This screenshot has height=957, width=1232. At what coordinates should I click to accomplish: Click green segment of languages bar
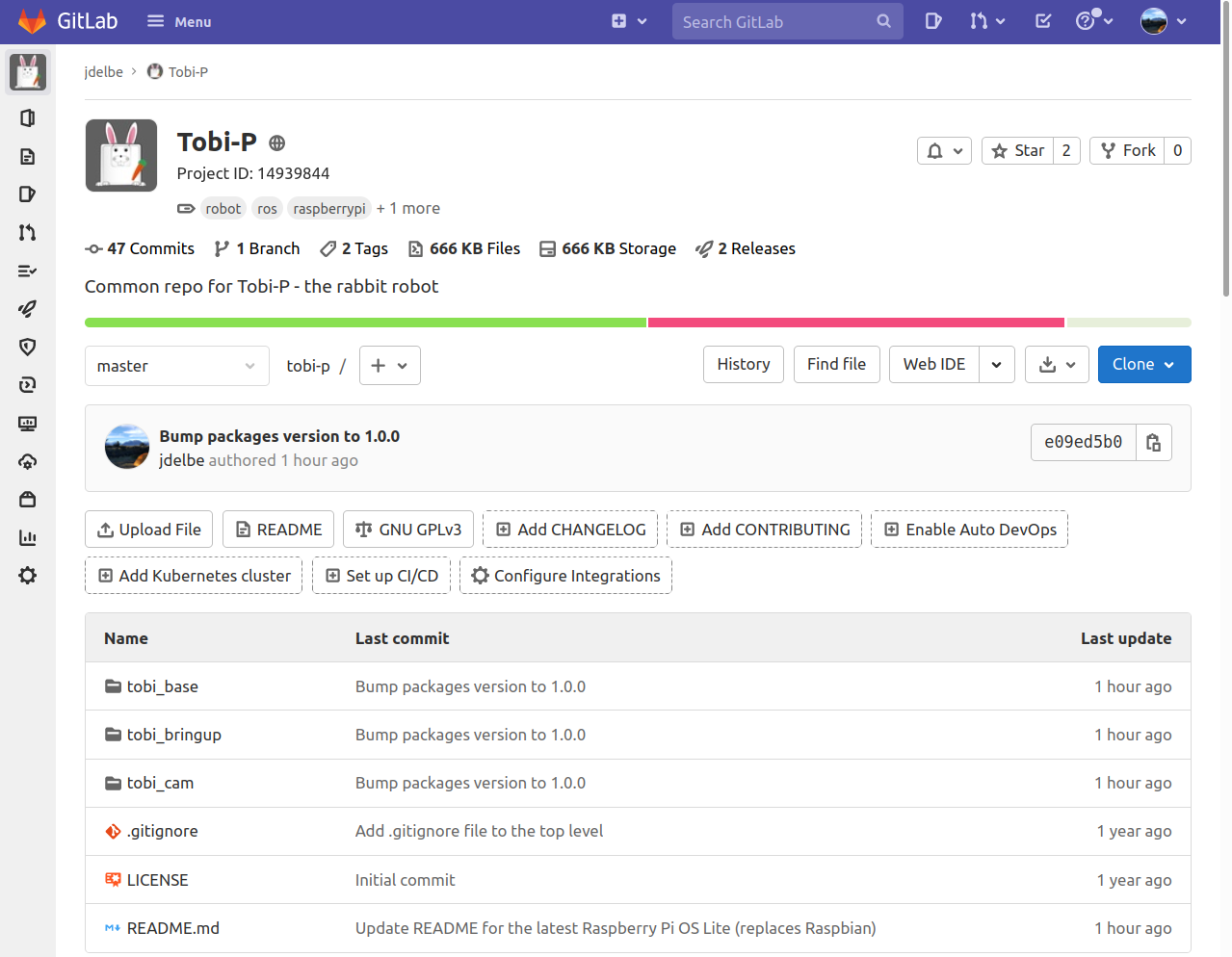(x=365, y=323)
